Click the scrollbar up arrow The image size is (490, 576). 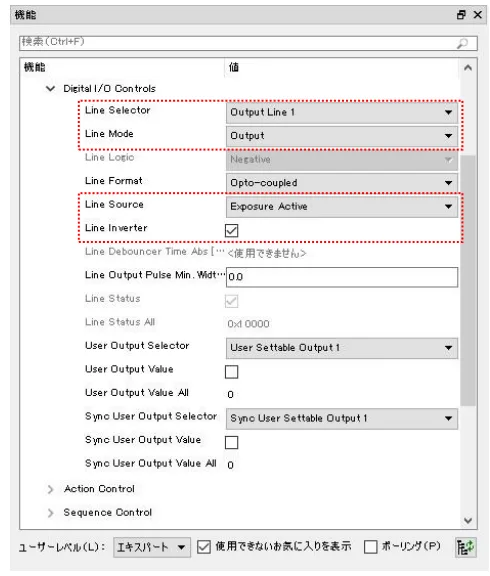(x=468, y=68)
